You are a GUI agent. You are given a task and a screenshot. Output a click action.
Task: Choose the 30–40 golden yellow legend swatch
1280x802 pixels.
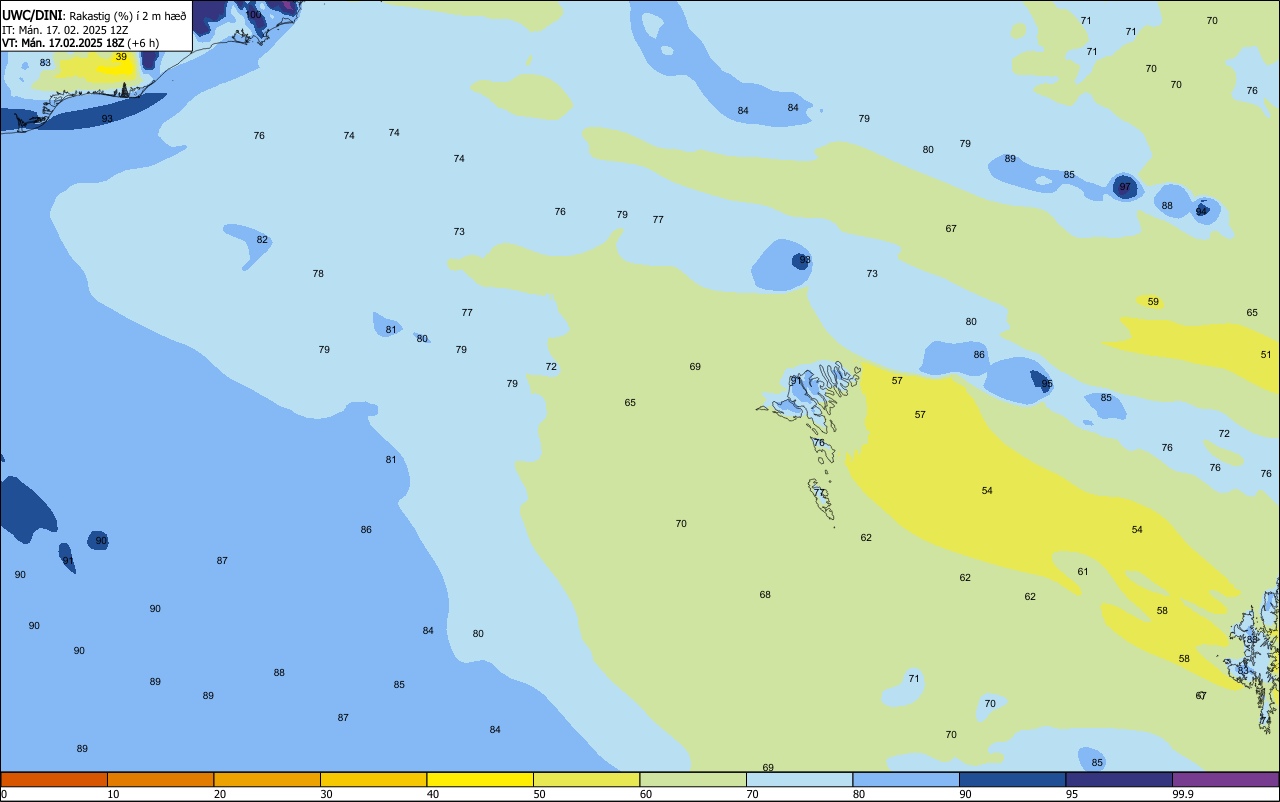point(373,779)
